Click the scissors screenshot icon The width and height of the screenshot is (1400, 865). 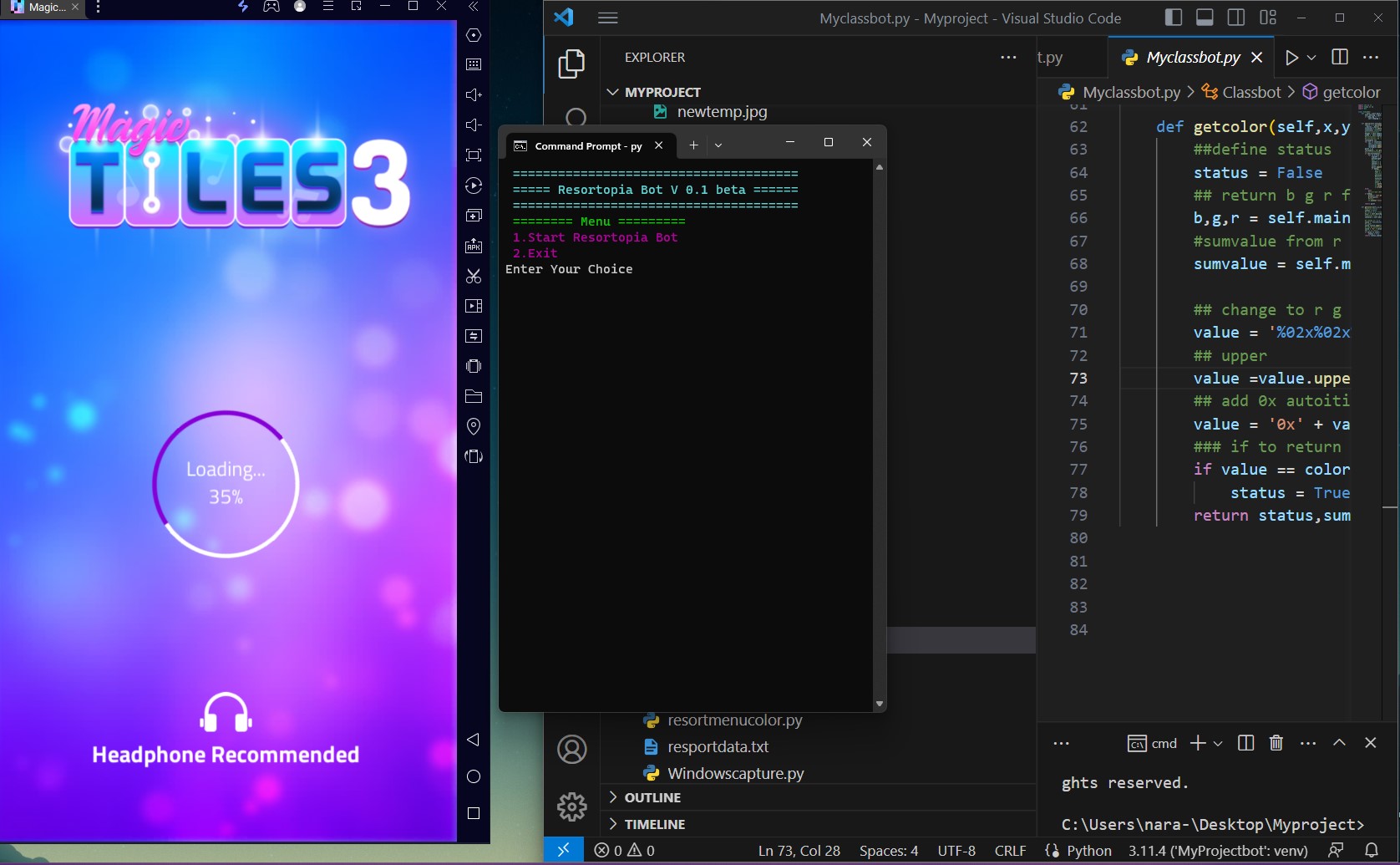coord(474,276)
